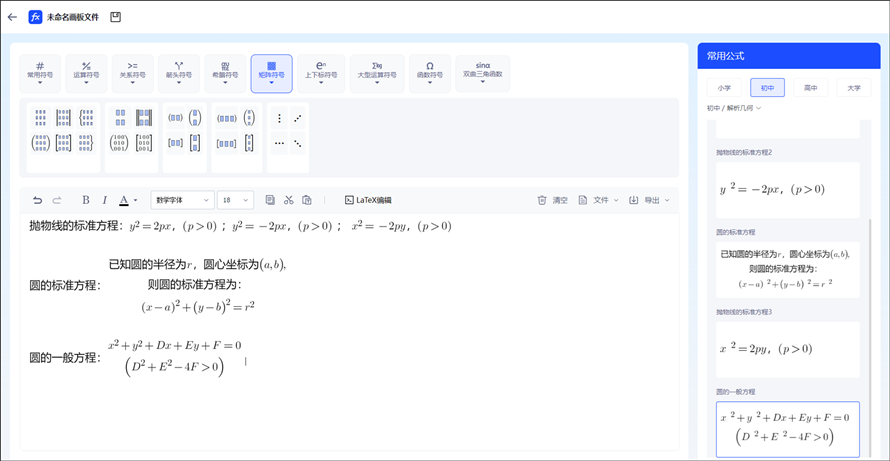Viewport: 890px width, 461px height.
Task: Insert 3x1 column vector with square brackets
Action: 249,143
